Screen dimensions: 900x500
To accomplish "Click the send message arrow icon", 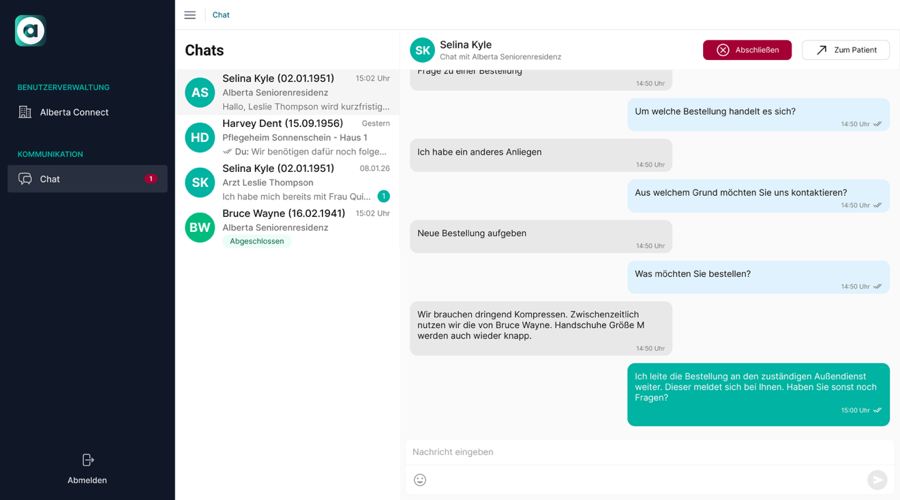I will coord(877,480).
